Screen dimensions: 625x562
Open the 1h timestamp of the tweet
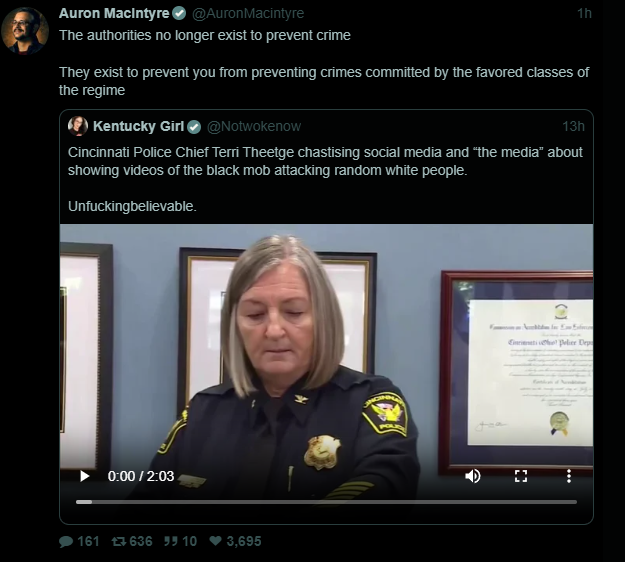584,14
